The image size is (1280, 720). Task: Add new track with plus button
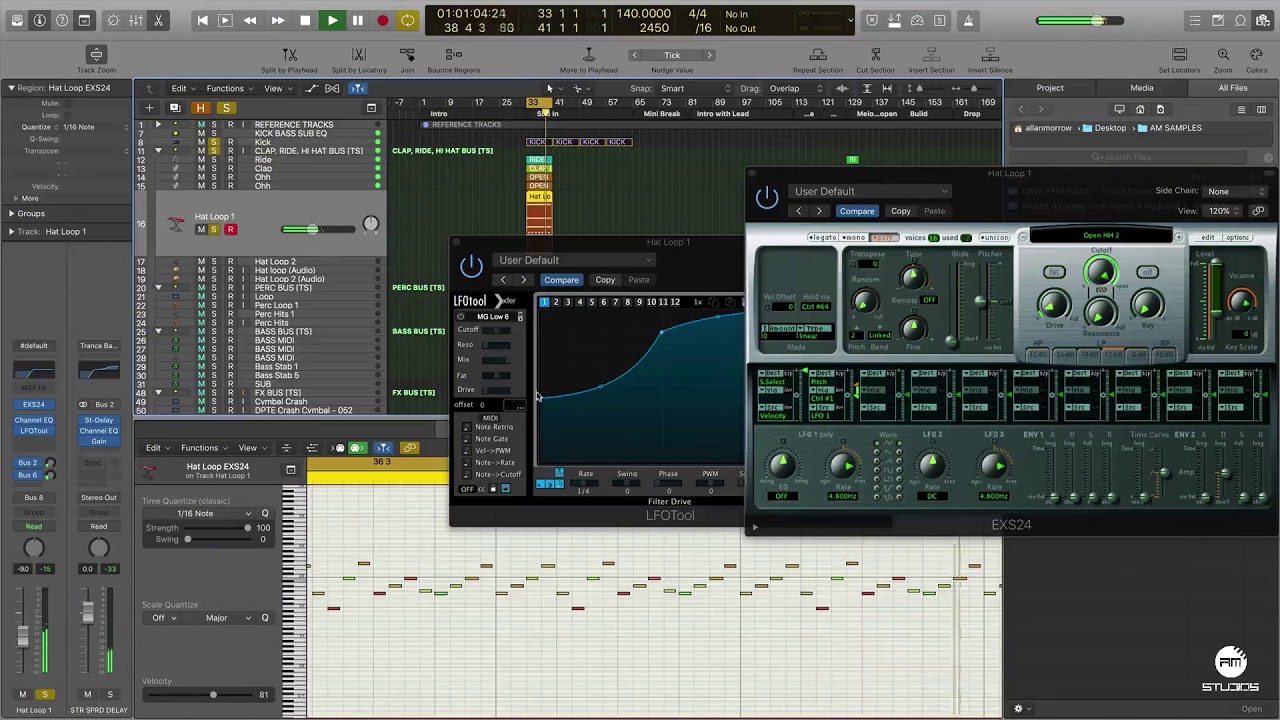point(149,108)
